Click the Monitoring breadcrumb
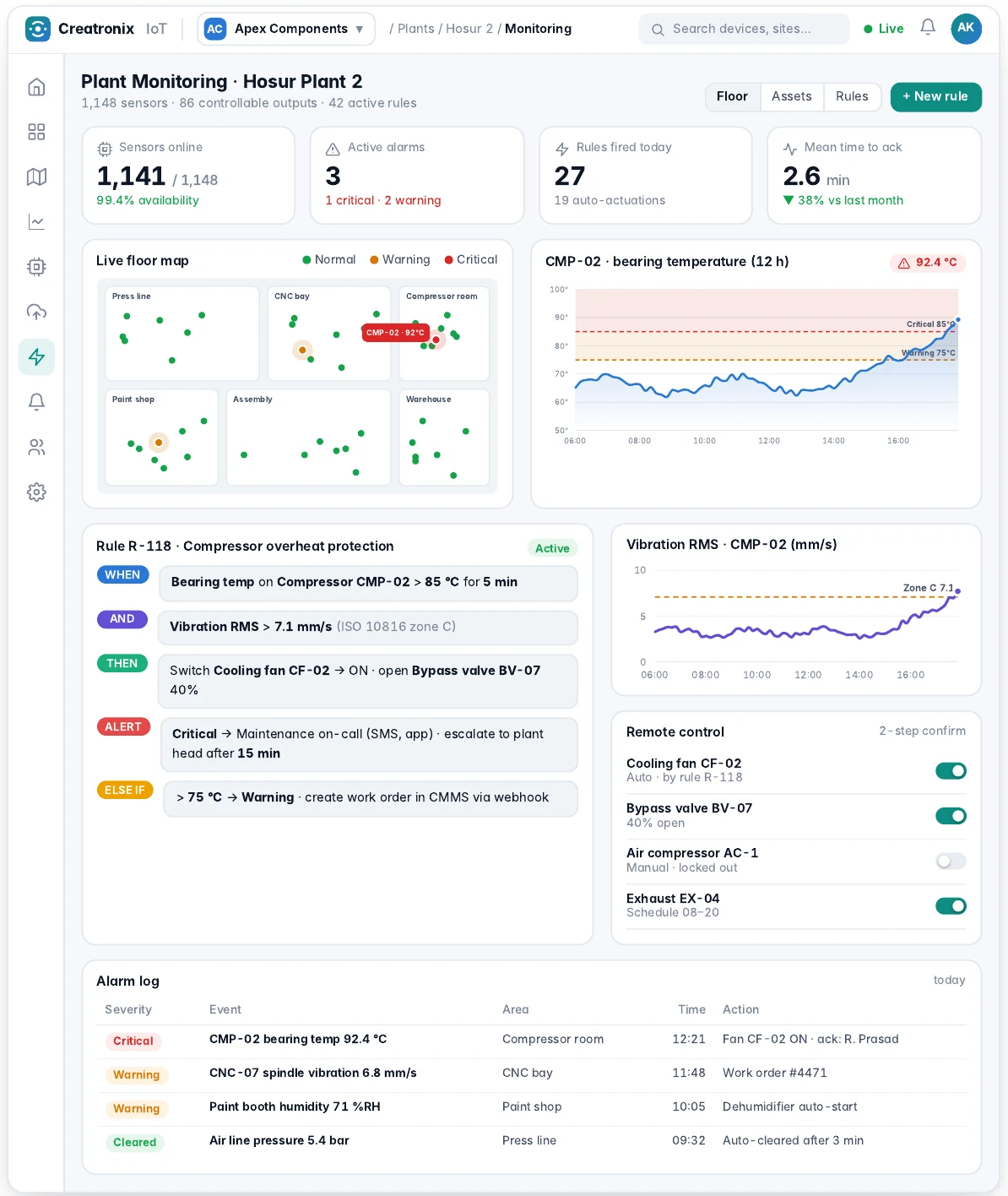 [538, 29]
